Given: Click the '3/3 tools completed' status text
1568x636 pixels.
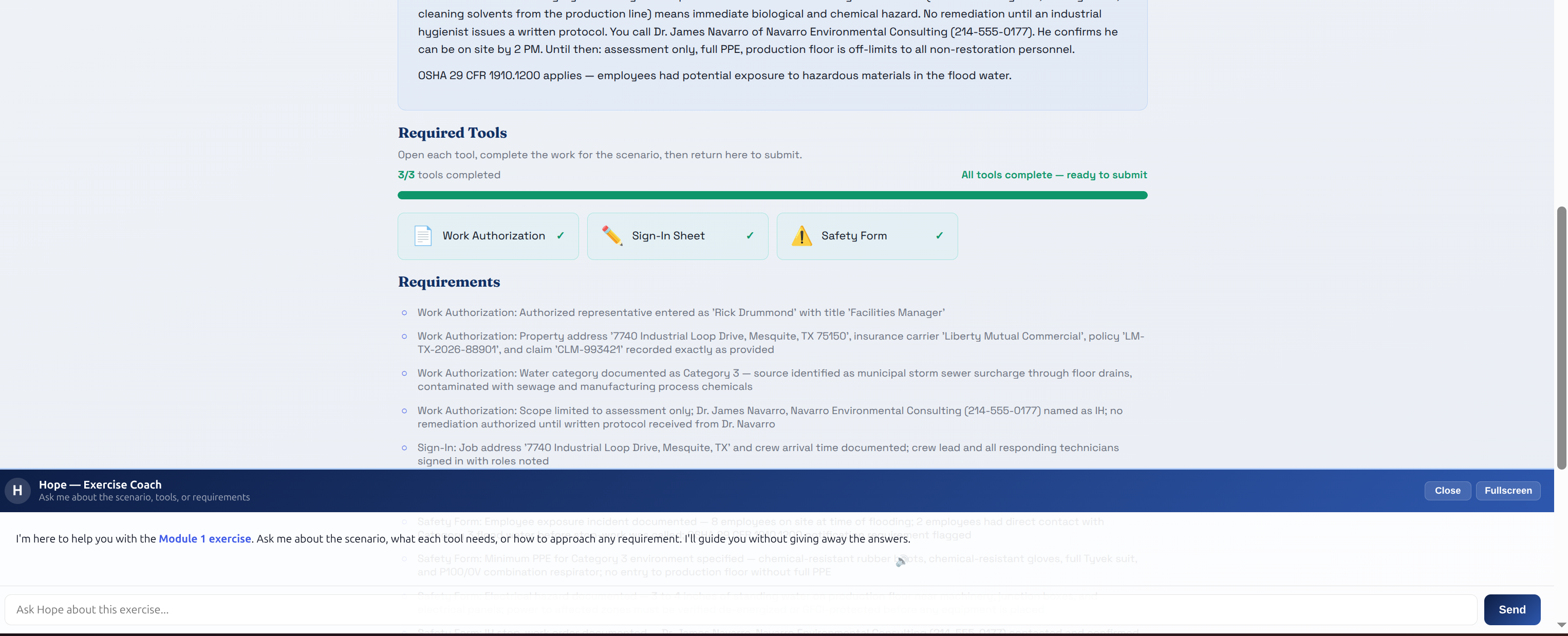Looking at the screenshot, I should tap(449, 175).
